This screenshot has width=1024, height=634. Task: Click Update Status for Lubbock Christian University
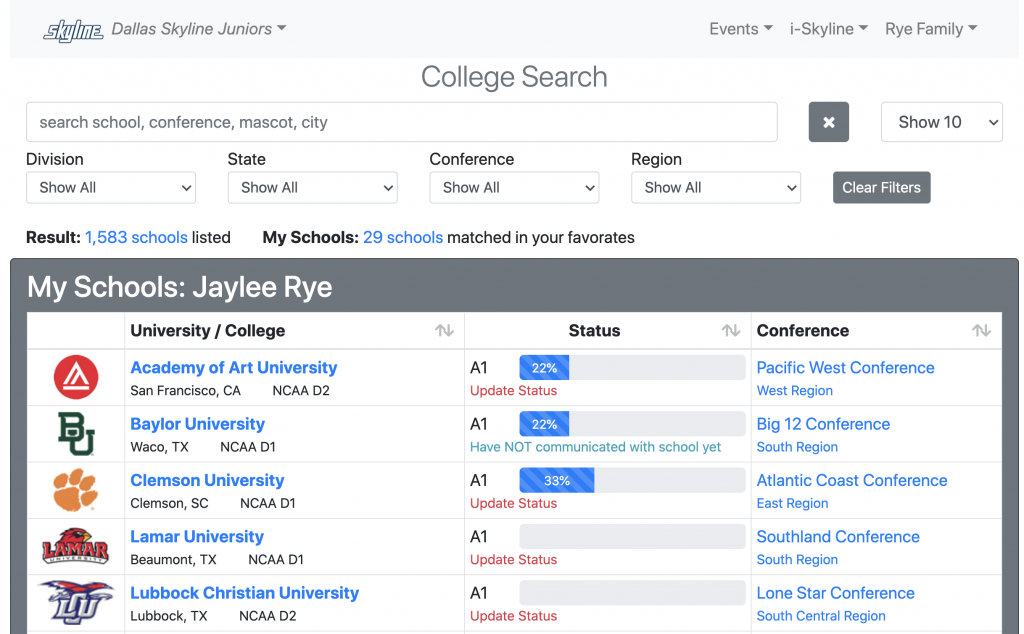coord(514,615)
